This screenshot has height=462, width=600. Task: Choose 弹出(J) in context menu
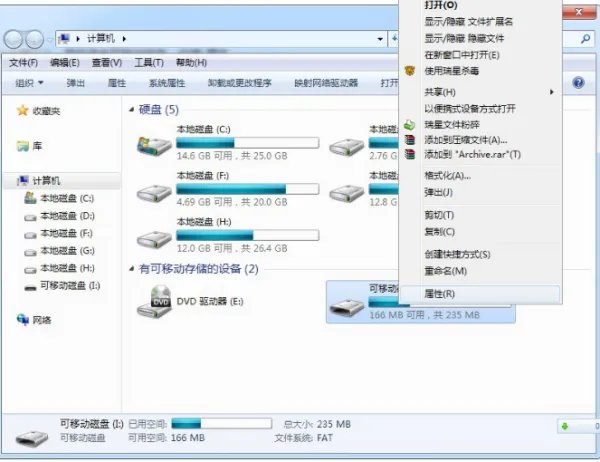click(x=480, y=192)
